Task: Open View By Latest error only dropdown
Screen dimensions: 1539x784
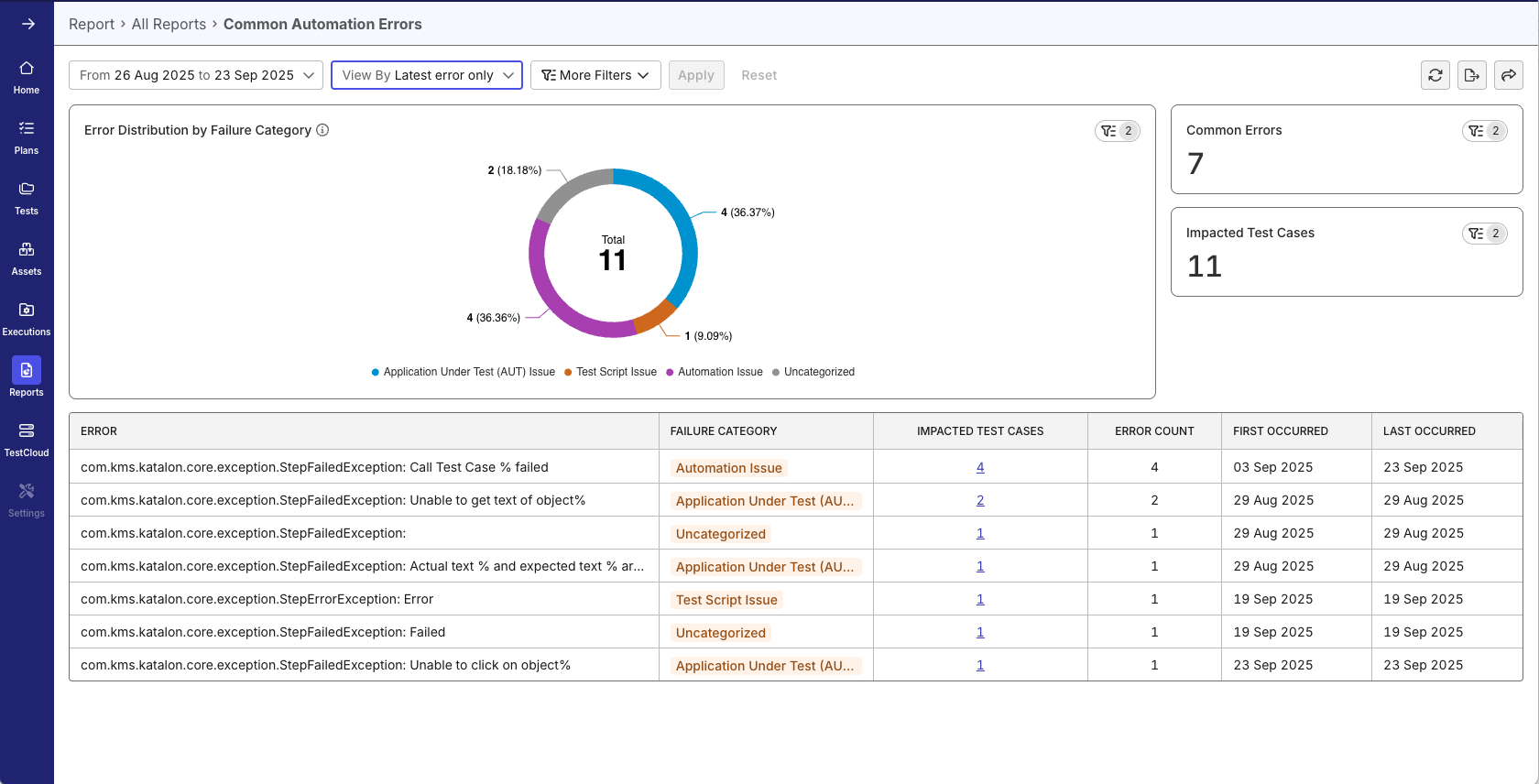Action: coord(427,75)
